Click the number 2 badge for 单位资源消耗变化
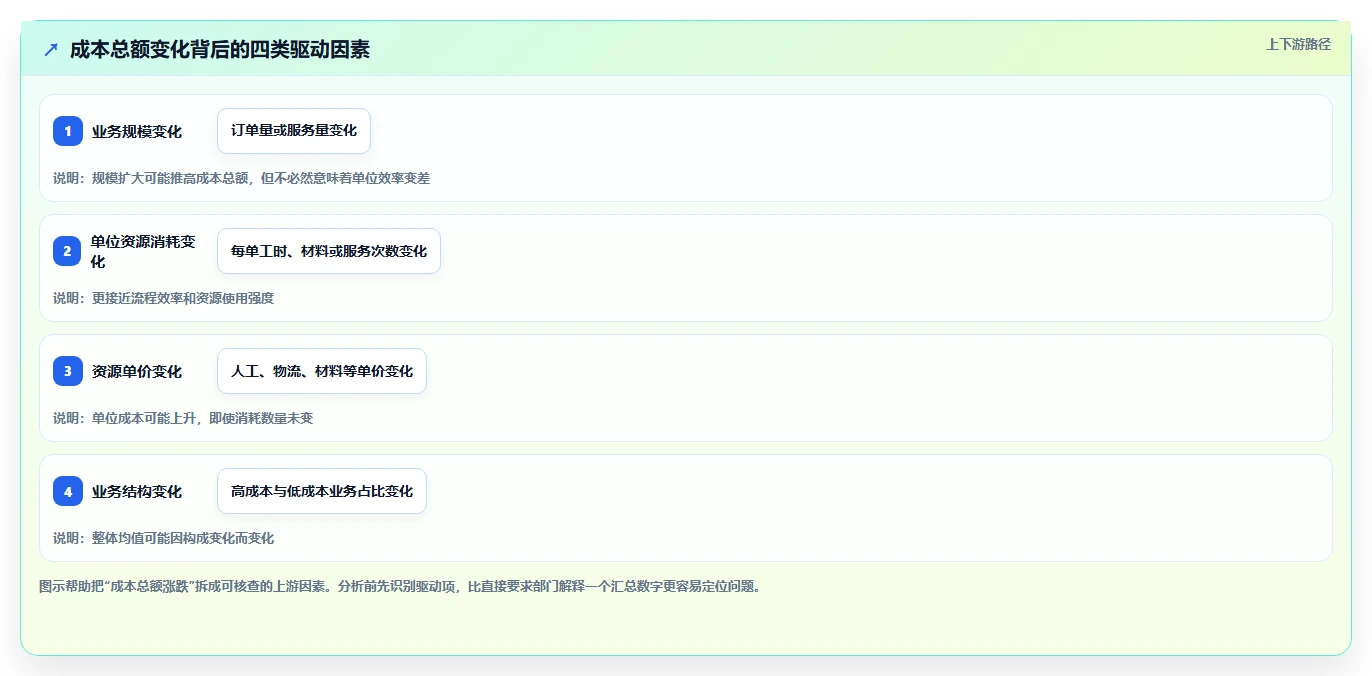This screenshot has height=676, width=1372. [68, 251]
